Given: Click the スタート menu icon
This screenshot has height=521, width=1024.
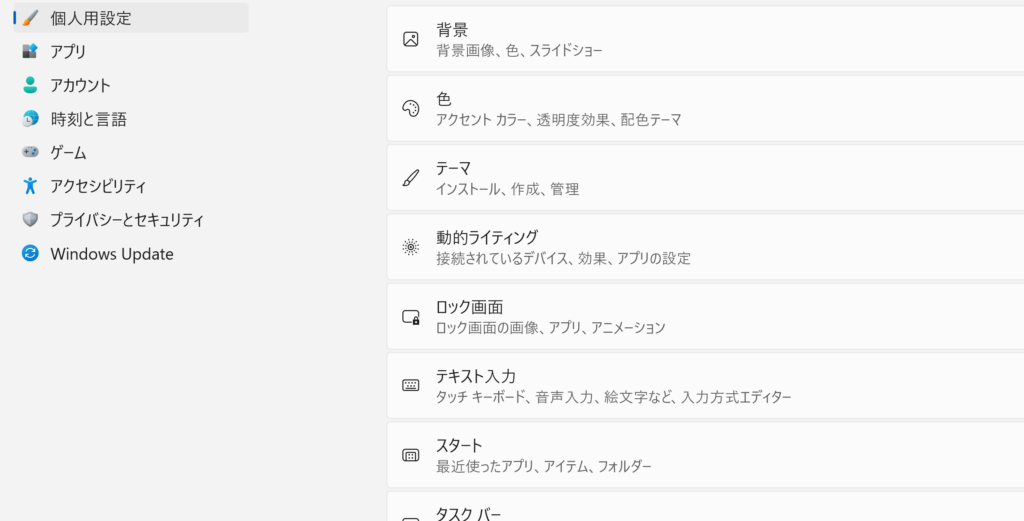Looking at the screenshot, I should click(410, 455).
